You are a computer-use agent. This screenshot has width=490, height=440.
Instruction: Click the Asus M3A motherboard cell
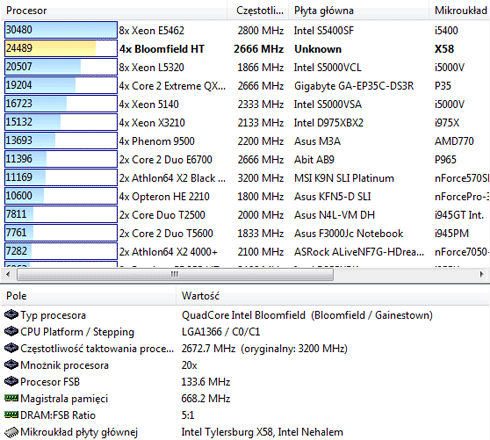317,141
